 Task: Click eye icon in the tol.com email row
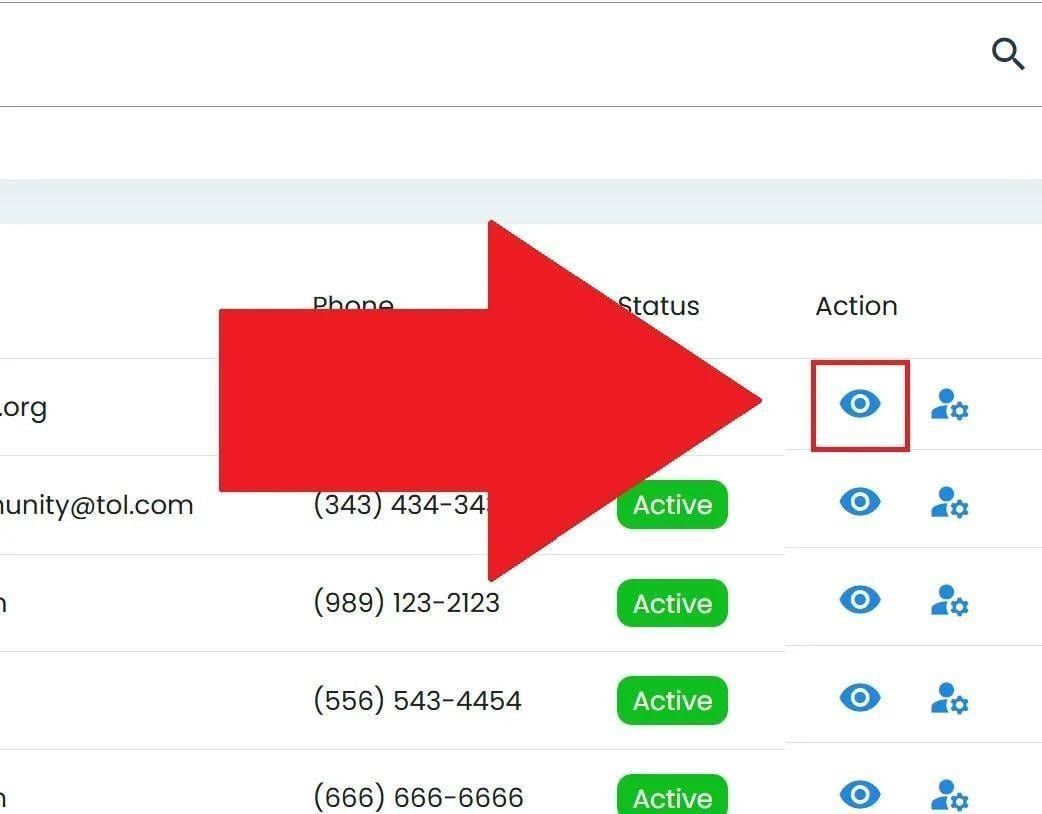click(x=859, y=501)
